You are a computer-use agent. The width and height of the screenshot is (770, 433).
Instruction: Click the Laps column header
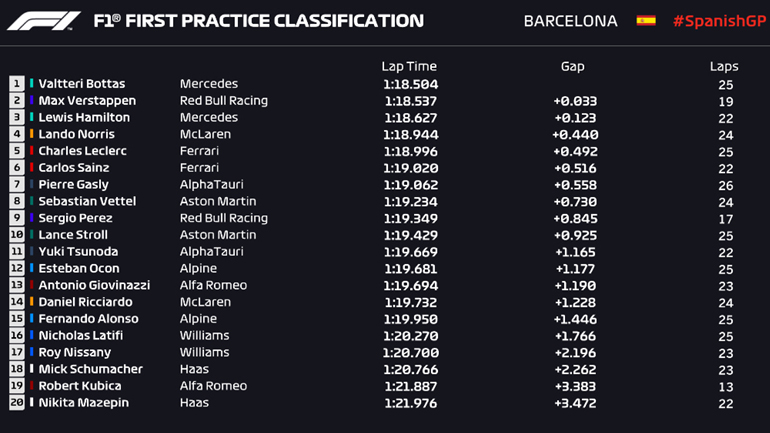coord(724,66)
